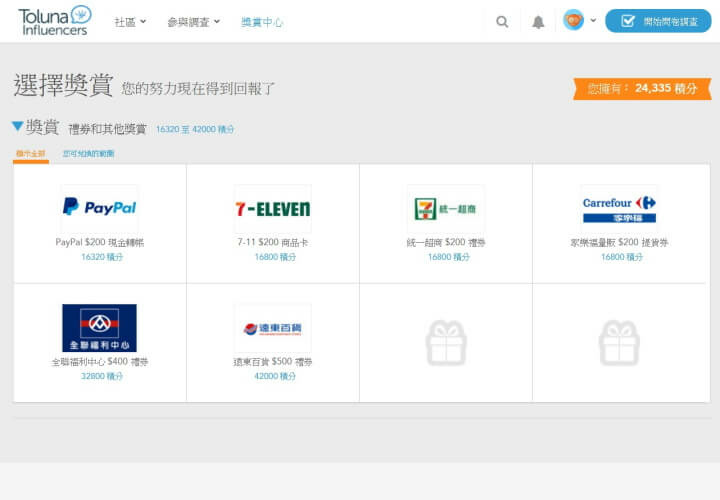Image resolution: width=720 pixels, height=500 pixels.
Task: Click the 全聯福利中心 logo
Action: click(x=100, y=328)
